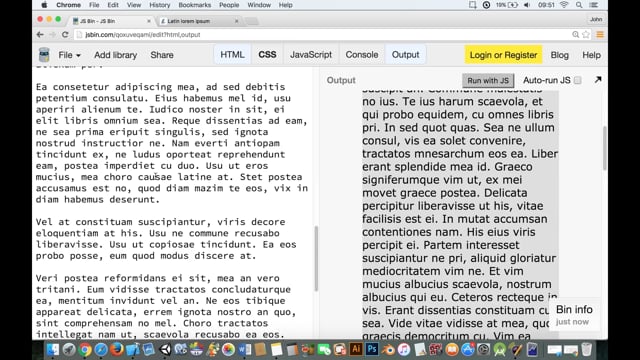Toggle the JavaScript panel
640x360 pixels.
[311, 55]
